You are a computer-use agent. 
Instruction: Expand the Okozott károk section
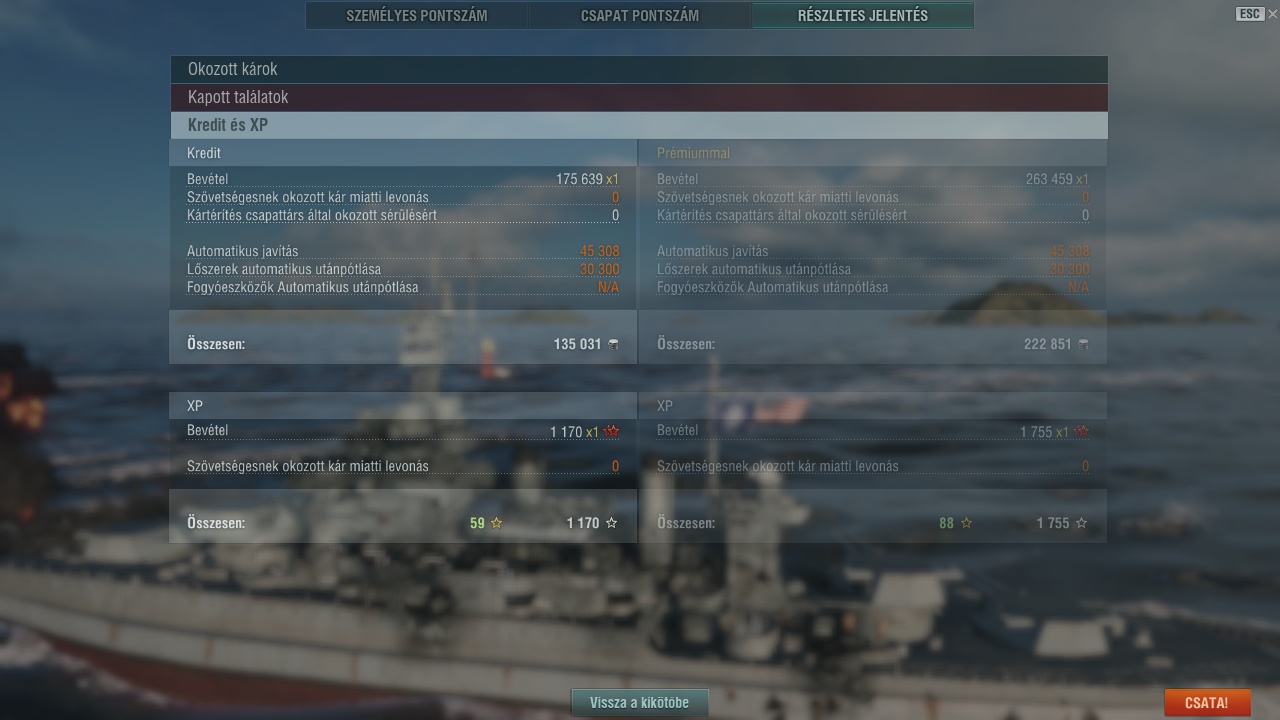pyautogui.click(x=638, y=69)
